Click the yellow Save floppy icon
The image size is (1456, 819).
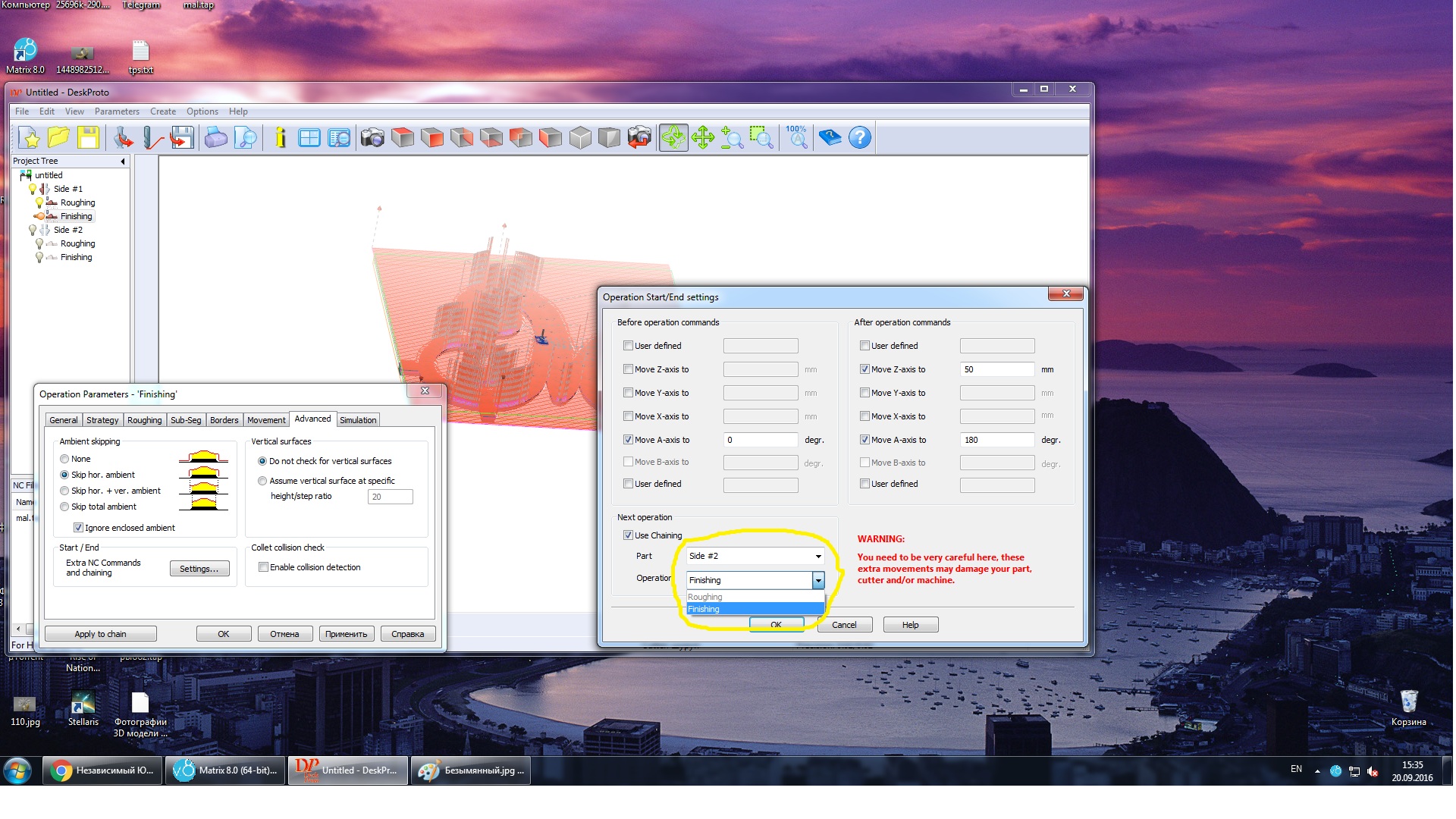click(88, 138)
